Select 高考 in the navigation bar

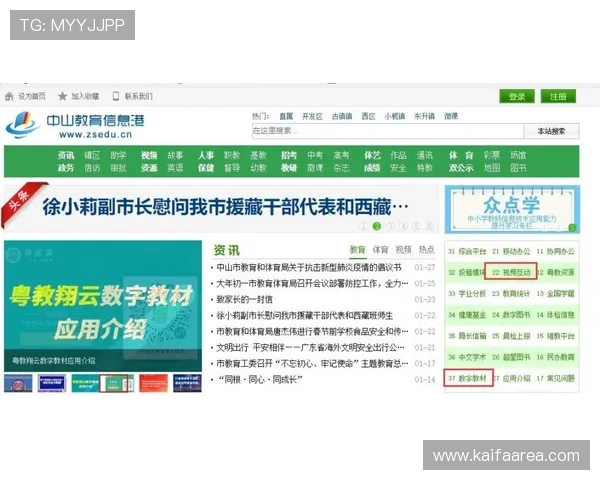tap(341, 155)
